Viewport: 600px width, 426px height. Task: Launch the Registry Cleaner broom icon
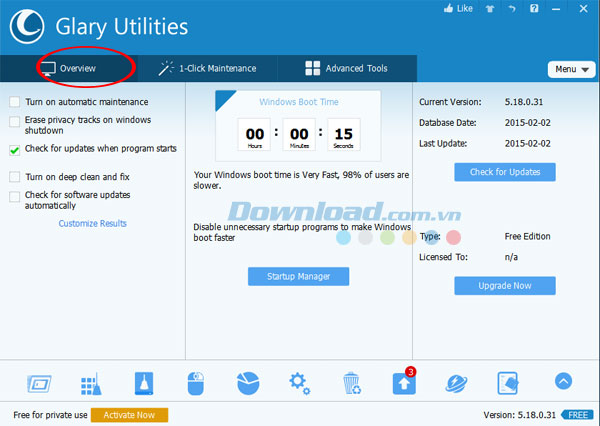coord(91,383)
